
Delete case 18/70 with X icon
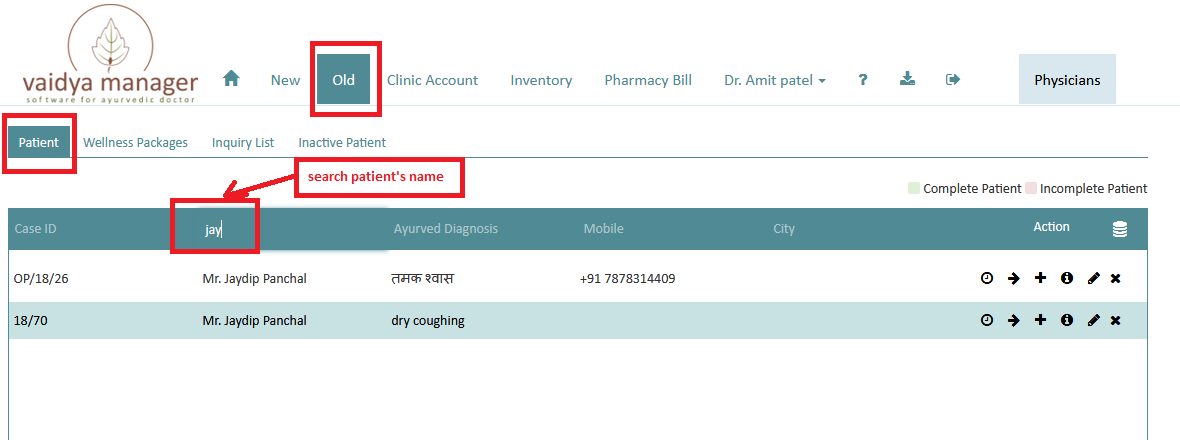[x=1115, y=320]
